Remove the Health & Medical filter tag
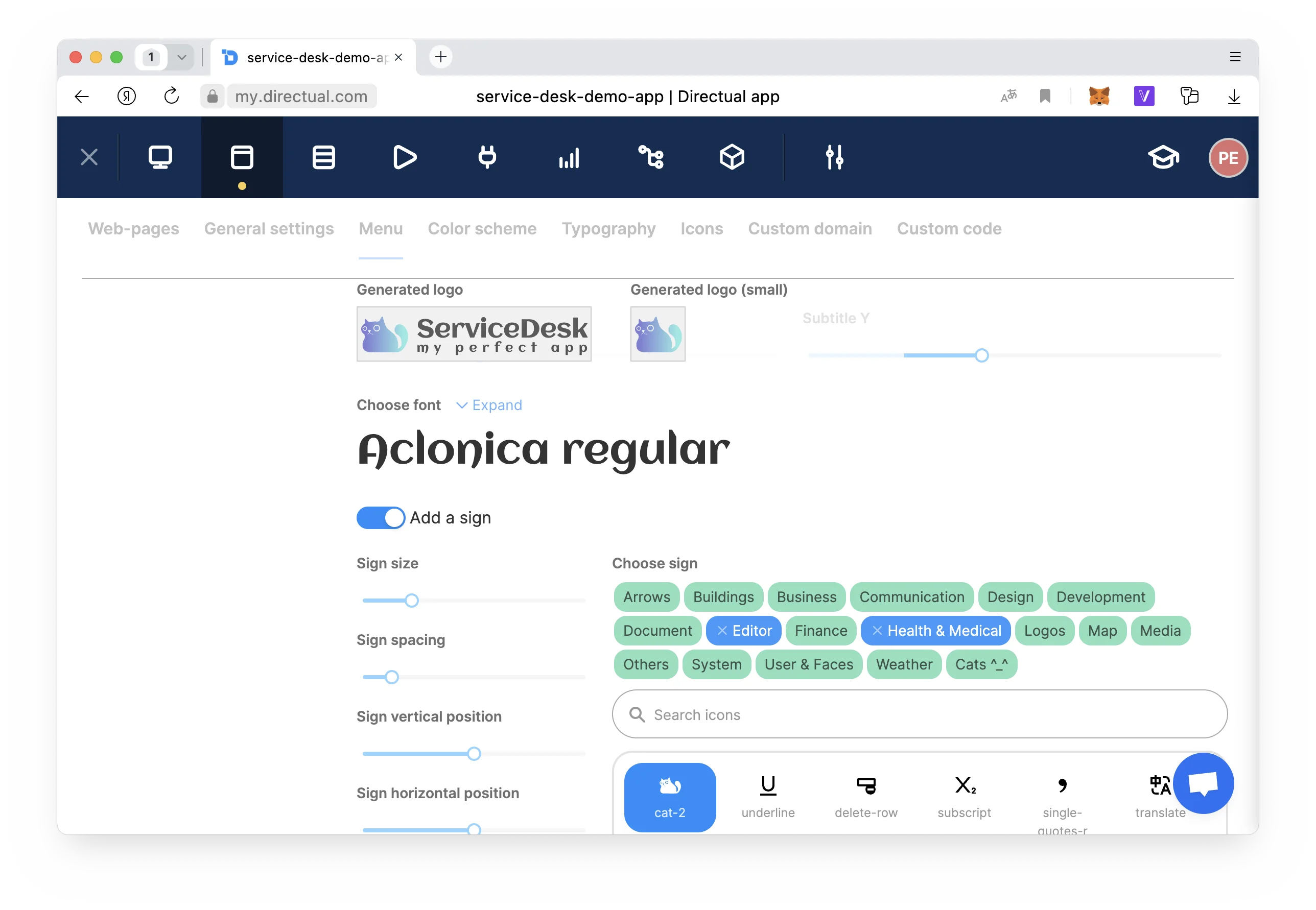 pyautogui.click(x=877, y=631)
